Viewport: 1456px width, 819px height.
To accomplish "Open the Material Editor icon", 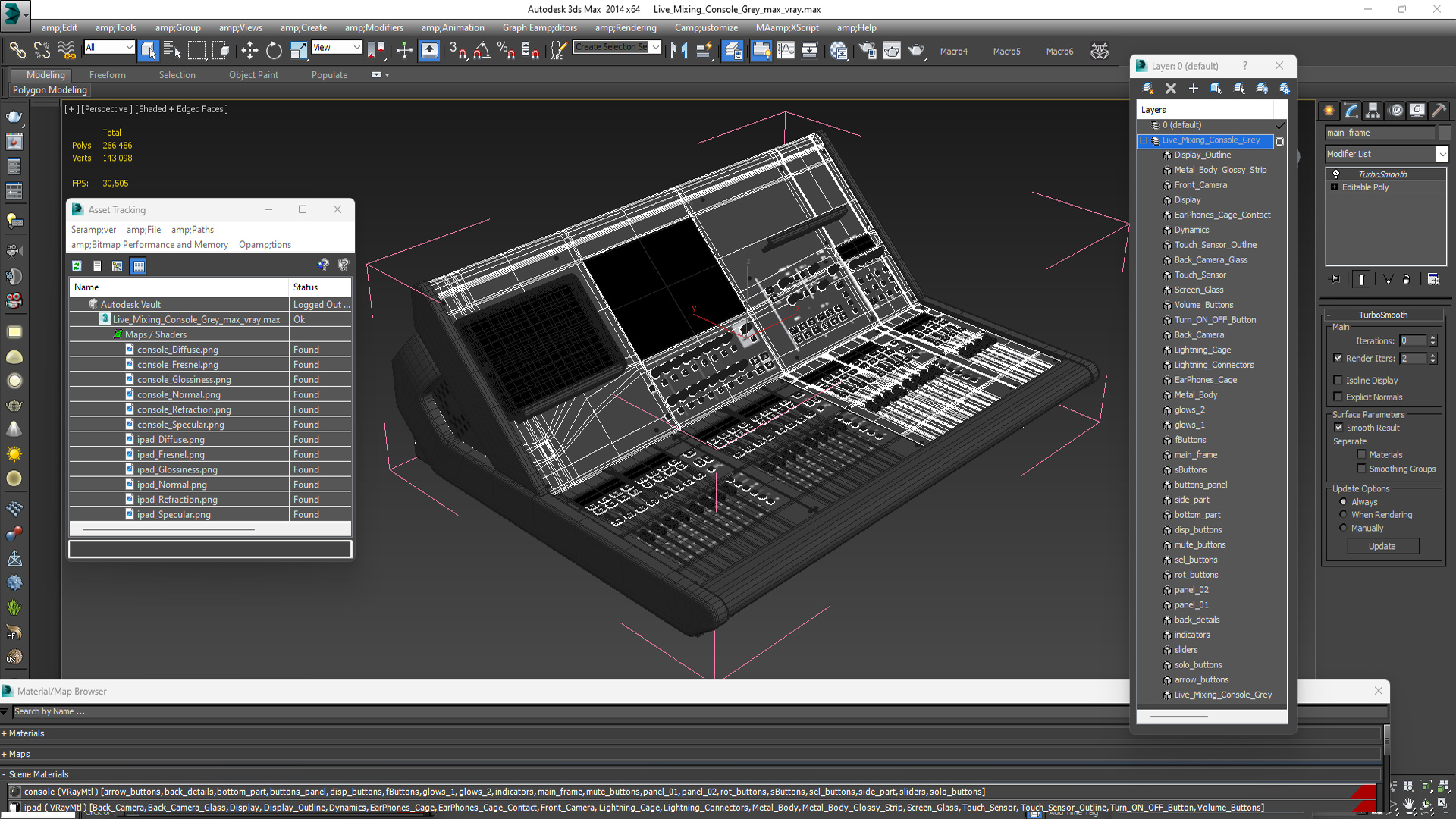I will (x=838, y=51).
